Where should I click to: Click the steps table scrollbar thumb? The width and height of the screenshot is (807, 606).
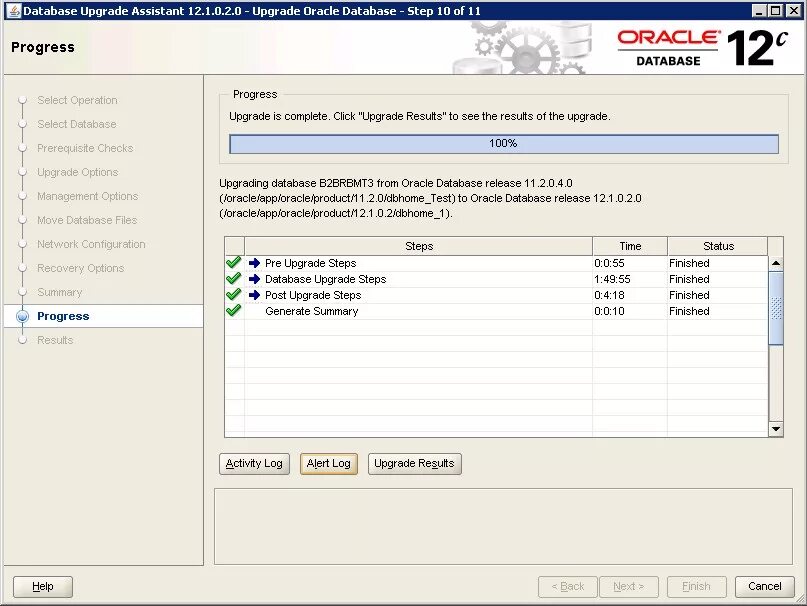click(776, 308)
